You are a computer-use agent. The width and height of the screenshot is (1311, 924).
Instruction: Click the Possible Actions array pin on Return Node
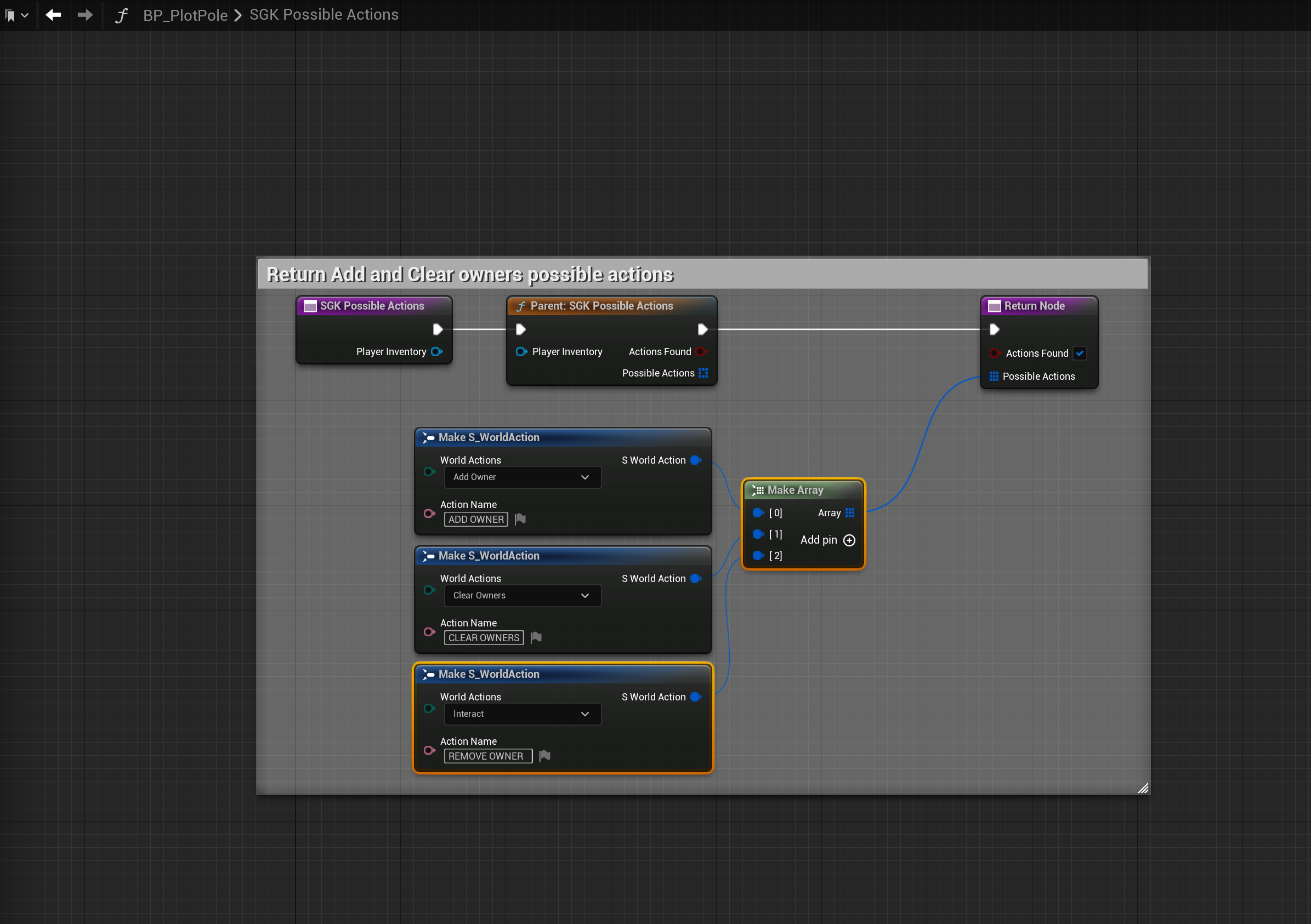click(x=994, y=376)
